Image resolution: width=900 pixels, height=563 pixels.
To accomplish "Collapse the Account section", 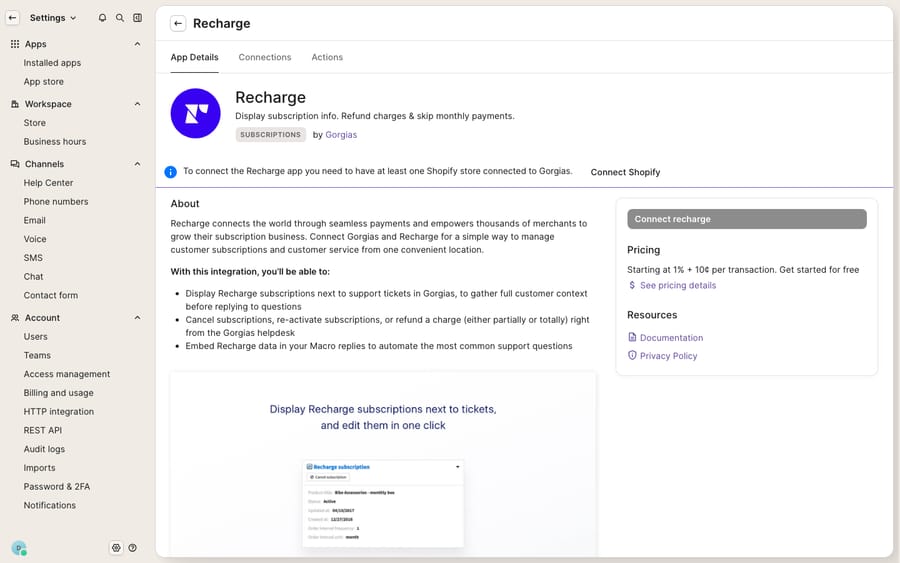I will tap(137, 318).
